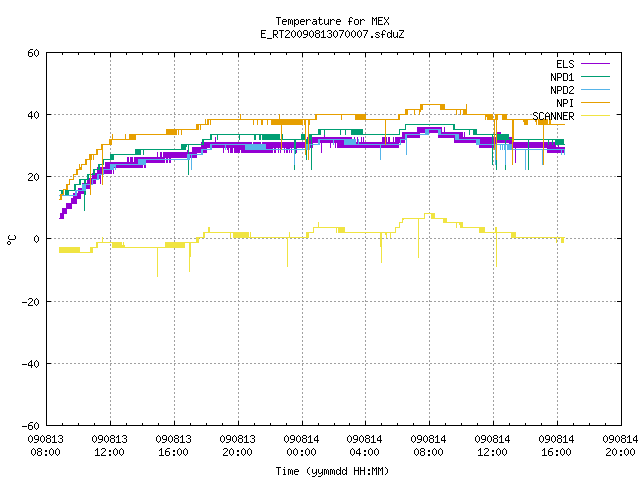Click the 'NPD2' legend label

click(x=562, y=90)
